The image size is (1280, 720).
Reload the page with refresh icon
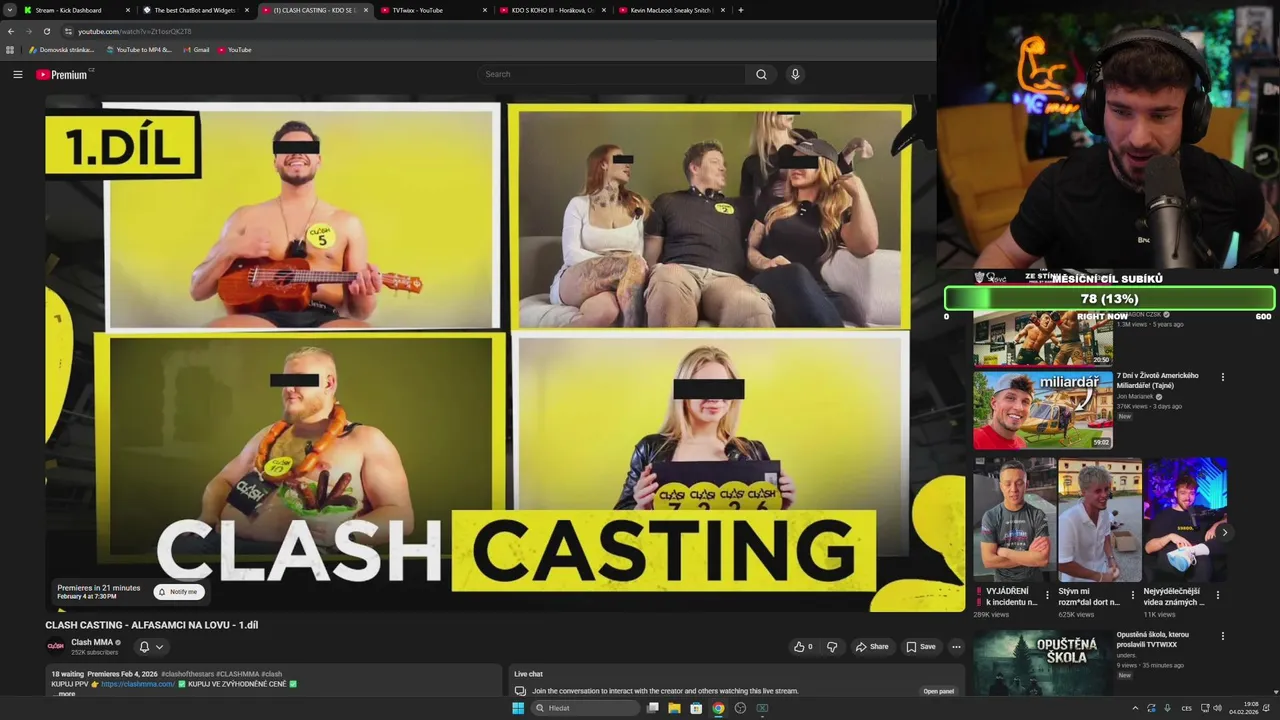(x=46, y=31)
